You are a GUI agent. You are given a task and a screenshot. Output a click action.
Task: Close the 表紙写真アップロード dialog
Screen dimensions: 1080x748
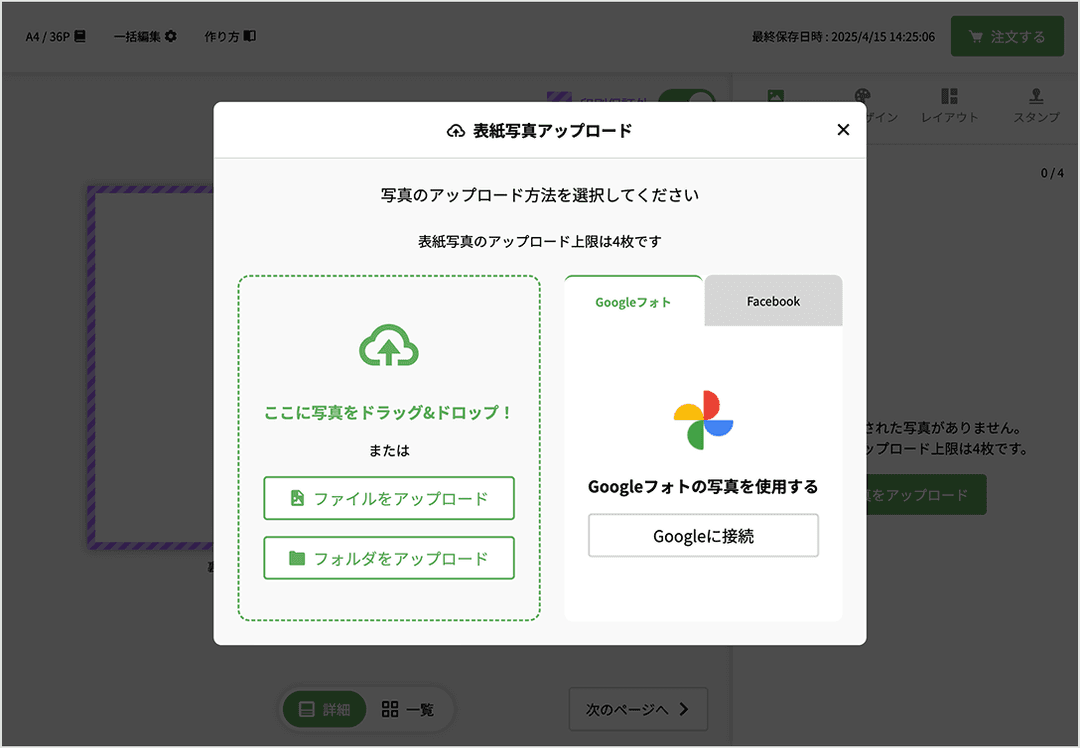click(x=843, y=129)
